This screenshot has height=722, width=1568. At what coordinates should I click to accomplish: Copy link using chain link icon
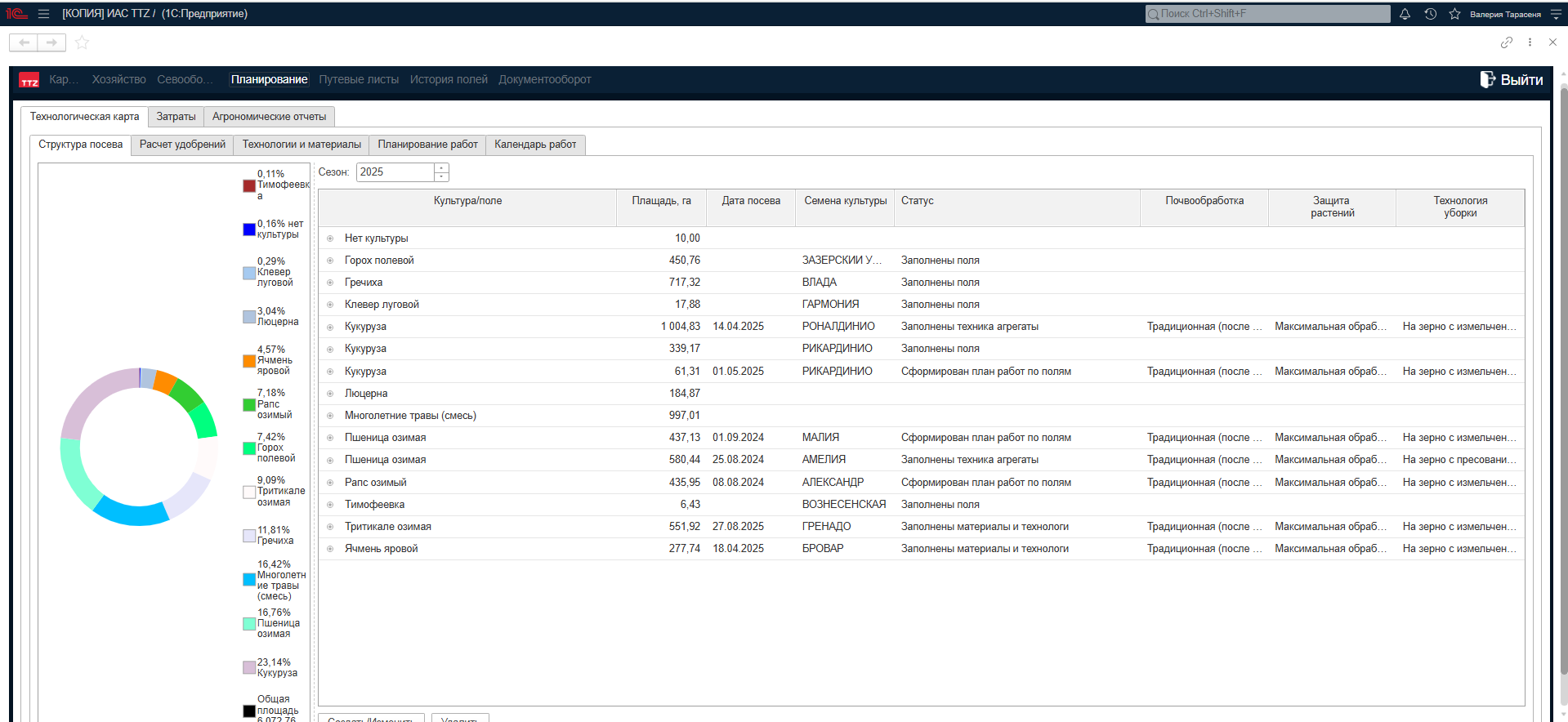click(x=1506, y=42)
